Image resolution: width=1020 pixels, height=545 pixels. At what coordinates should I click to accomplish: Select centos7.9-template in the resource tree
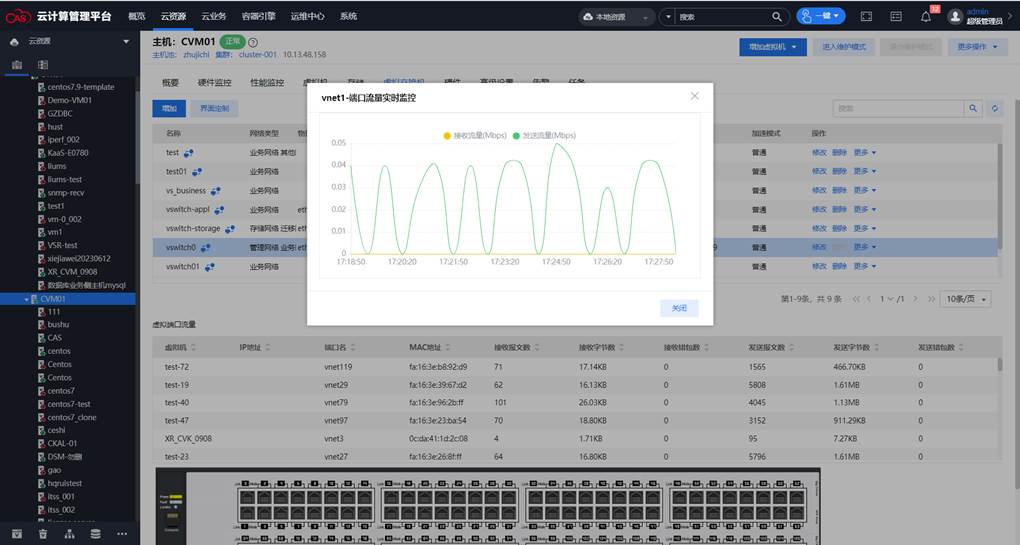click(x=80, y=87)
